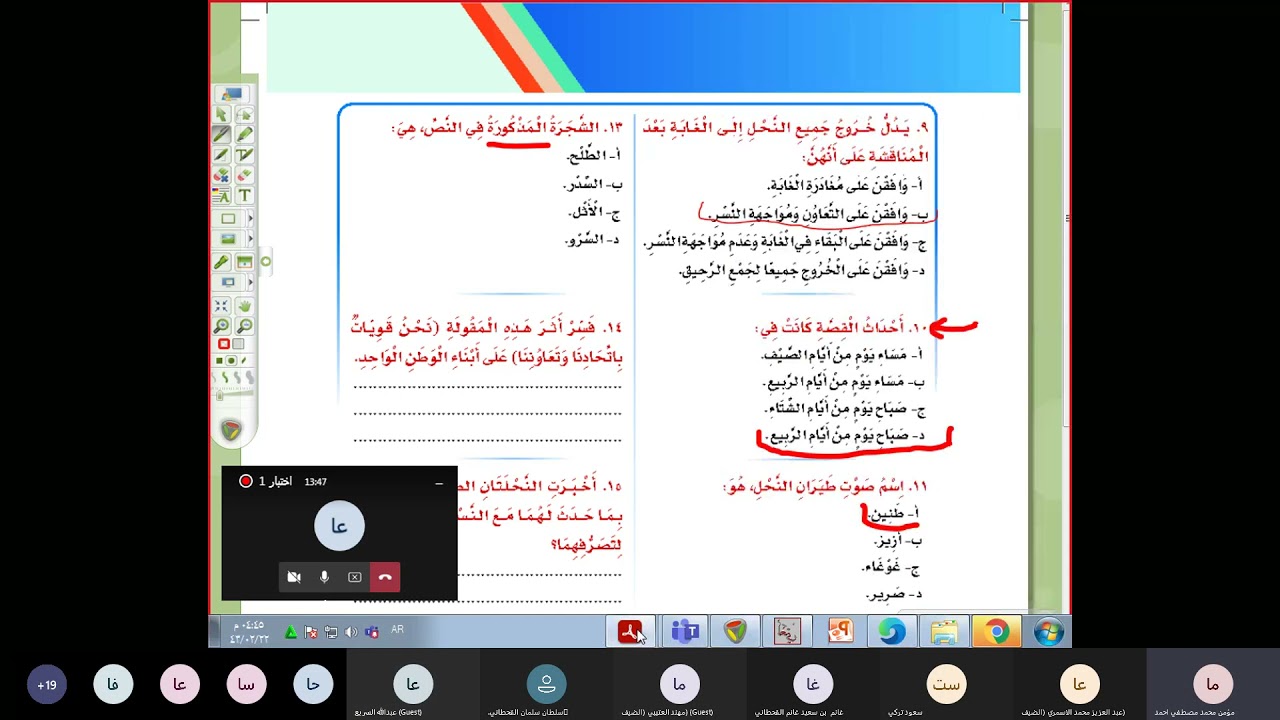
Task: Click the network tray icon
Action: point(331,632)
